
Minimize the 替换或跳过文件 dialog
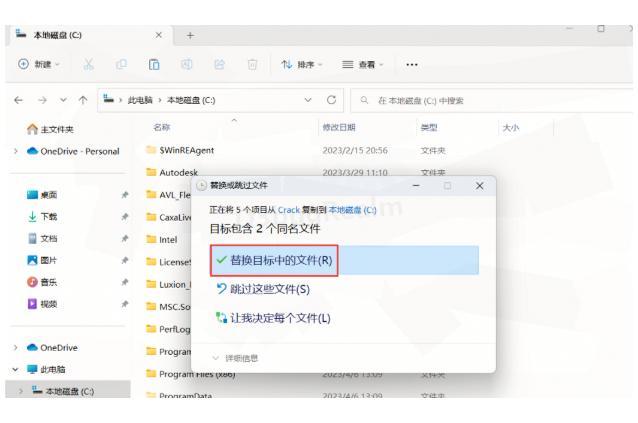coord(416,185)
